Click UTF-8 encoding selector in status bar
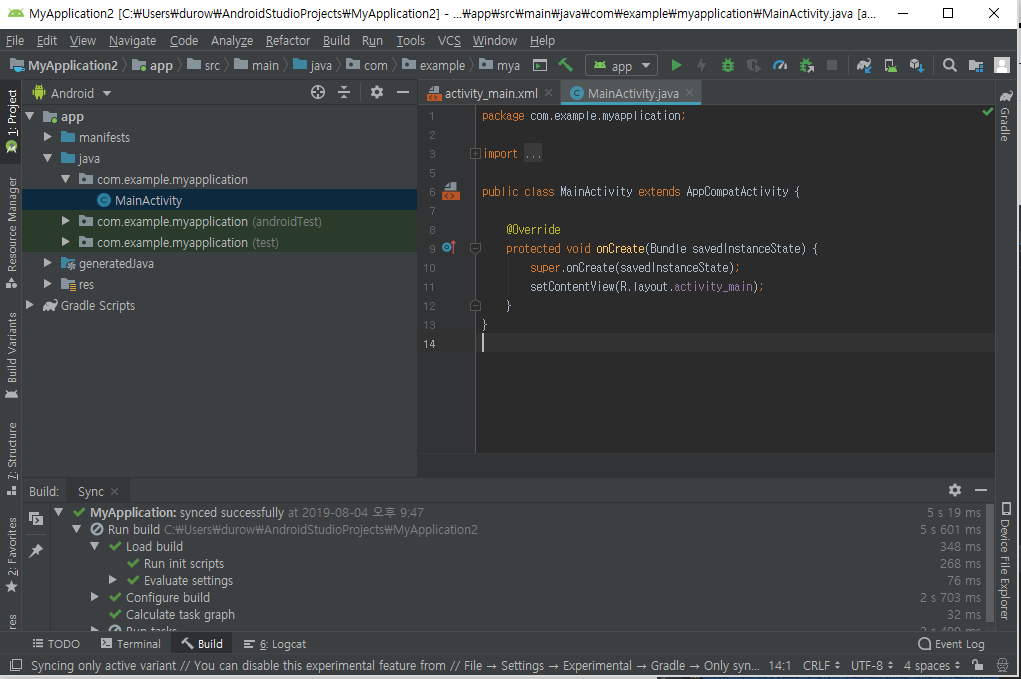The height and width of the screenshot is (679, 1021). pyautogui.click(x=872, y=665)
